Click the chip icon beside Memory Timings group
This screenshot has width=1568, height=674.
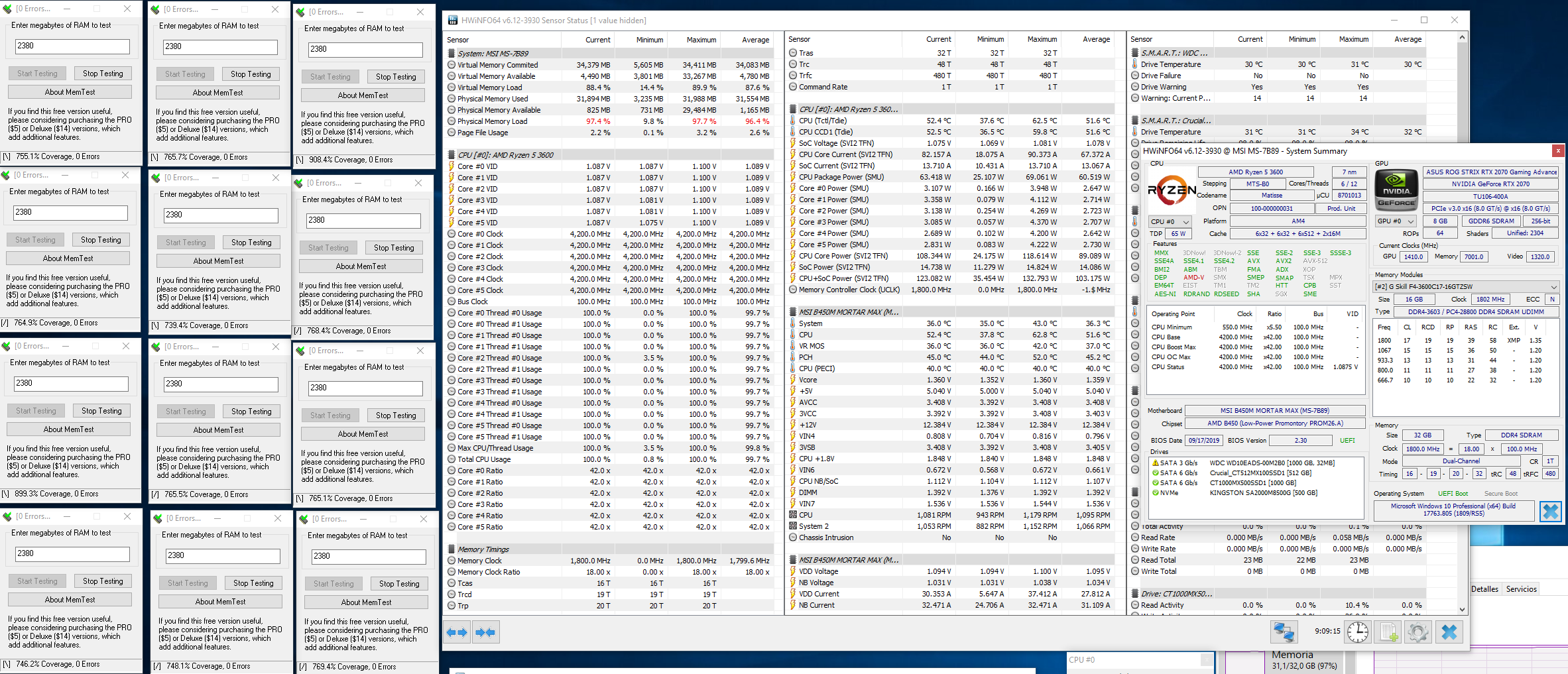pos(451,549)
